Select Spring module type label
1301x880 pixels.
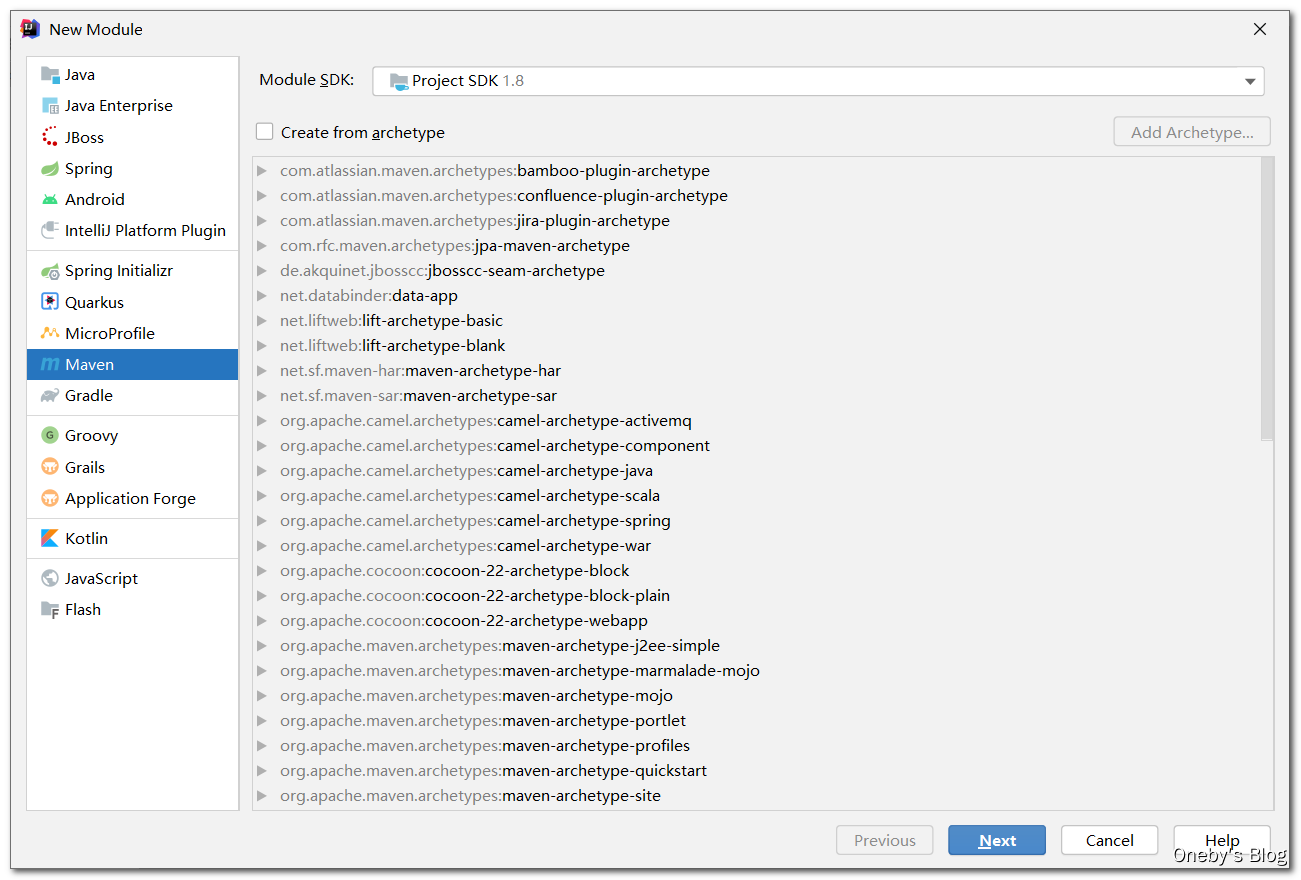click(89, 168)
